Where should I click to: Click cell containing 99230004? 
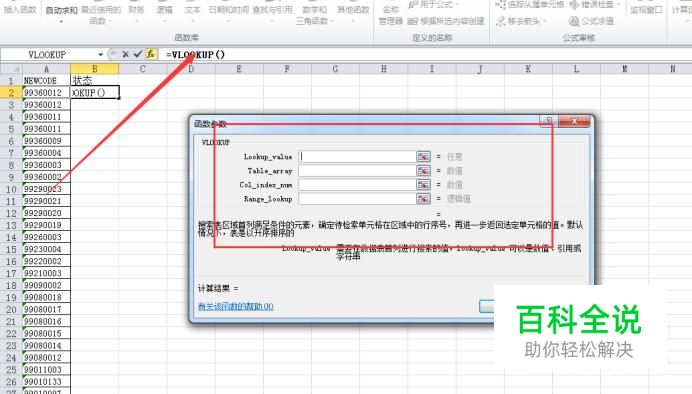[46, 249]
